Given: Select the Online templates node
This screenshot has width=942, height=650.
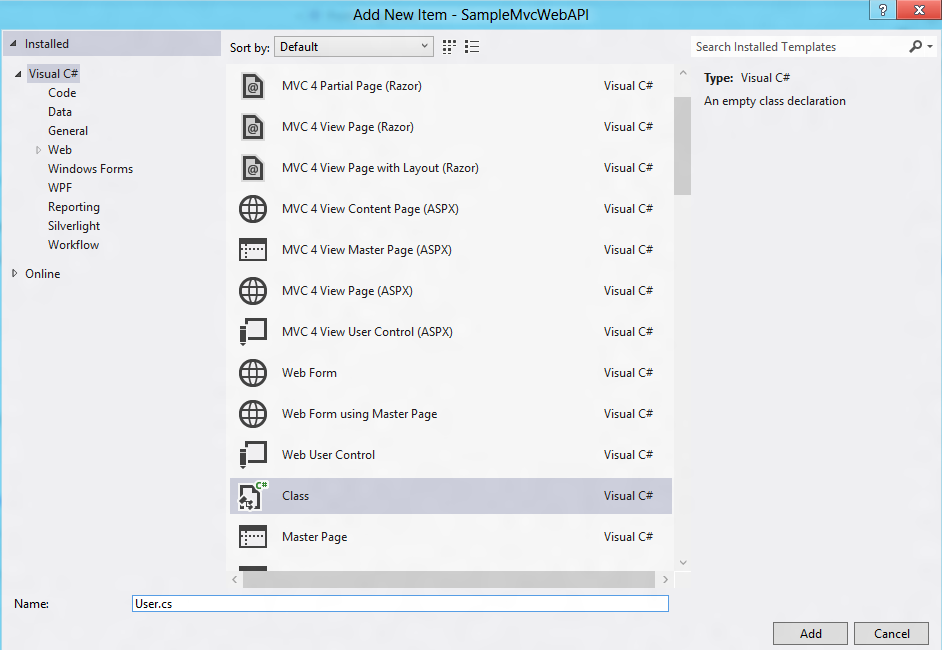Looking at the screenshot, I should tap(42, 274).
